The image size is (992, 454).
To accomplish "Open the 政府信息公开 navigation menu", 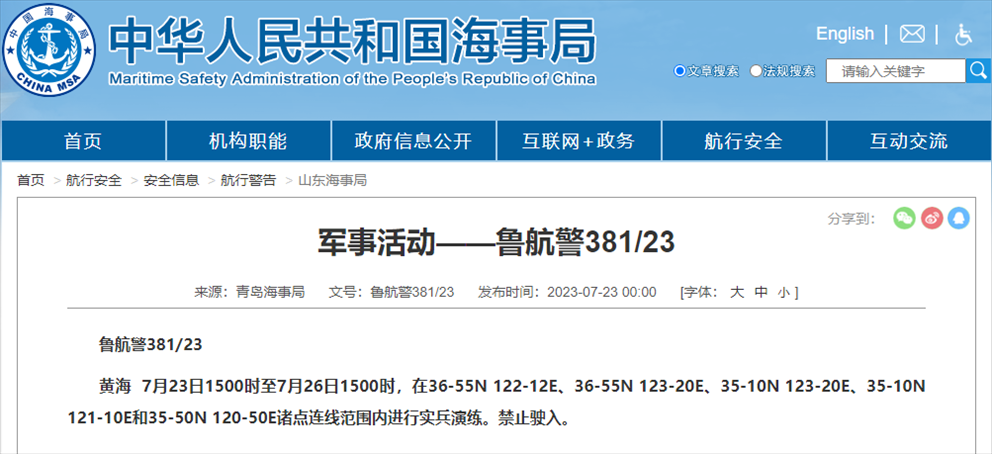I will click(413, 141).
